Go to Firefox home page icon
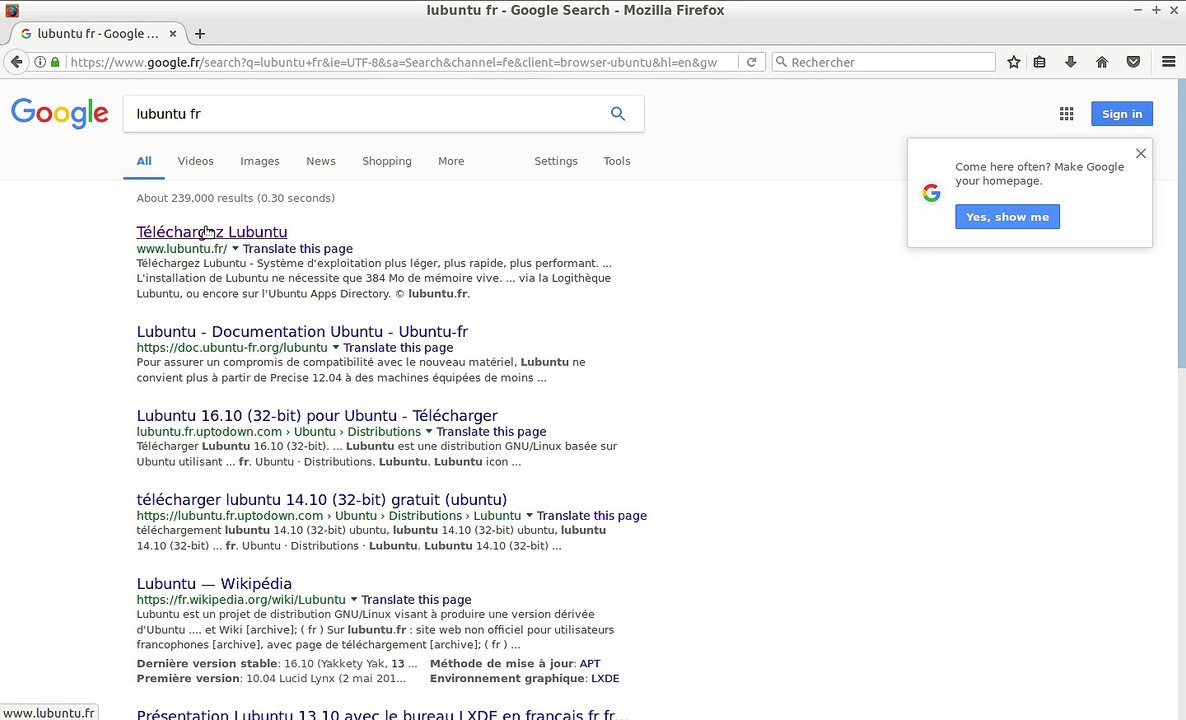The height and width of the screenshot is (720, 1186). [1102, 62]
